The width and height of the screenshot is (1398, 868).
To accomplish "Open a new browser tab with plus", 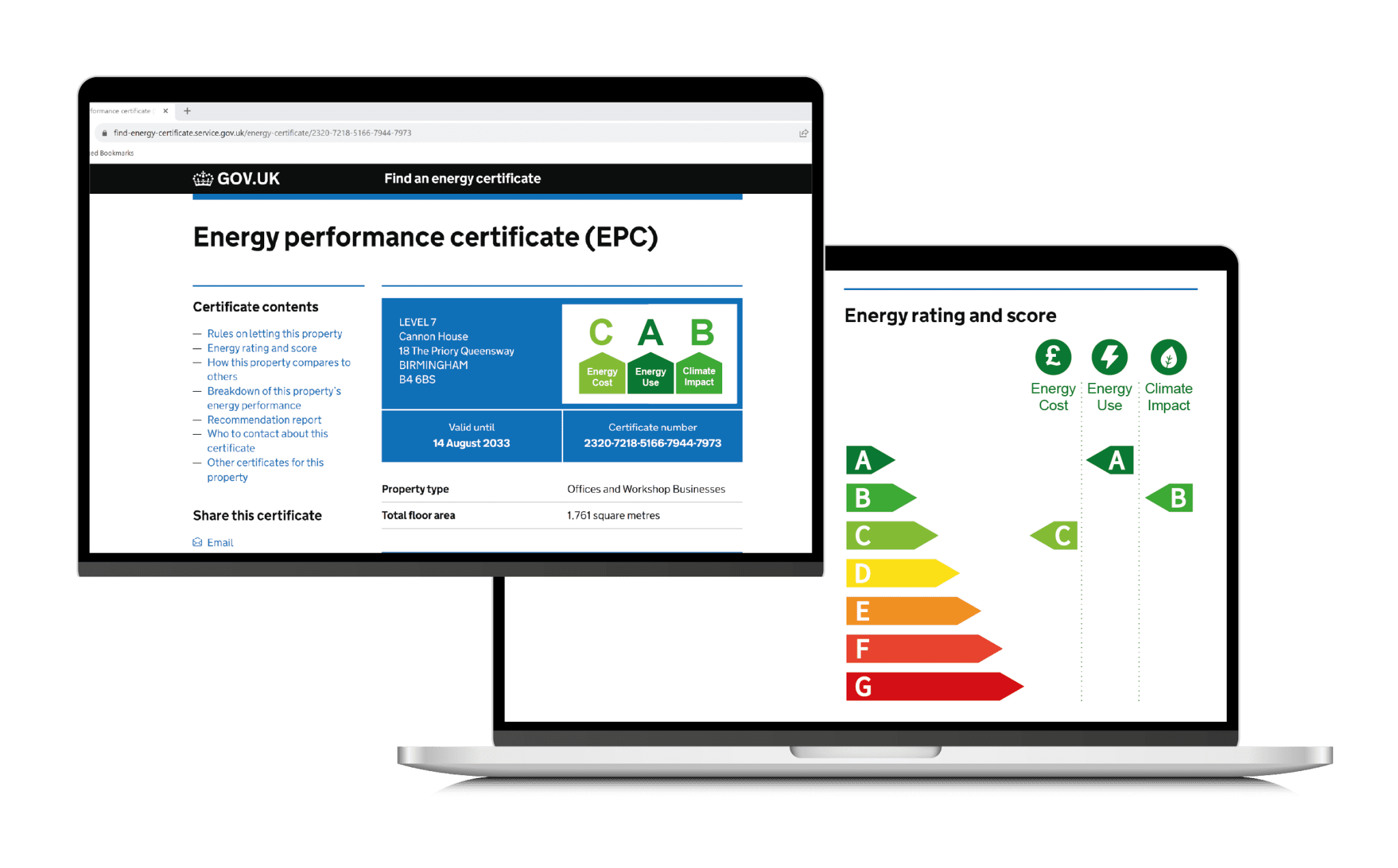I will (187, 111).
